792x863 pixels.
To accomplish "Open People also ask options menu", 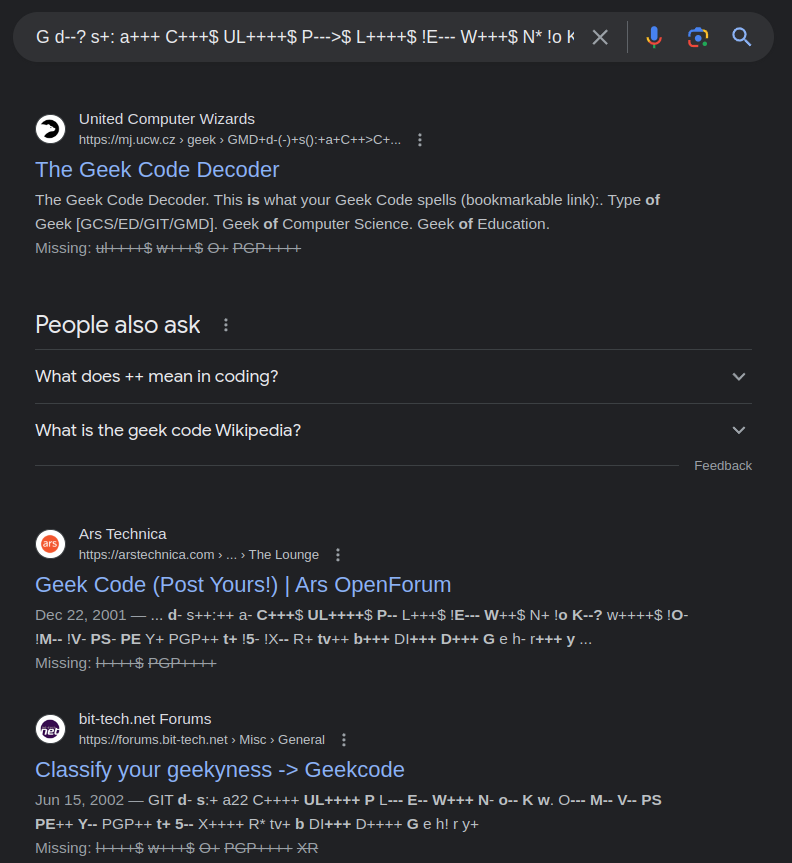I will tap(226, 325).
